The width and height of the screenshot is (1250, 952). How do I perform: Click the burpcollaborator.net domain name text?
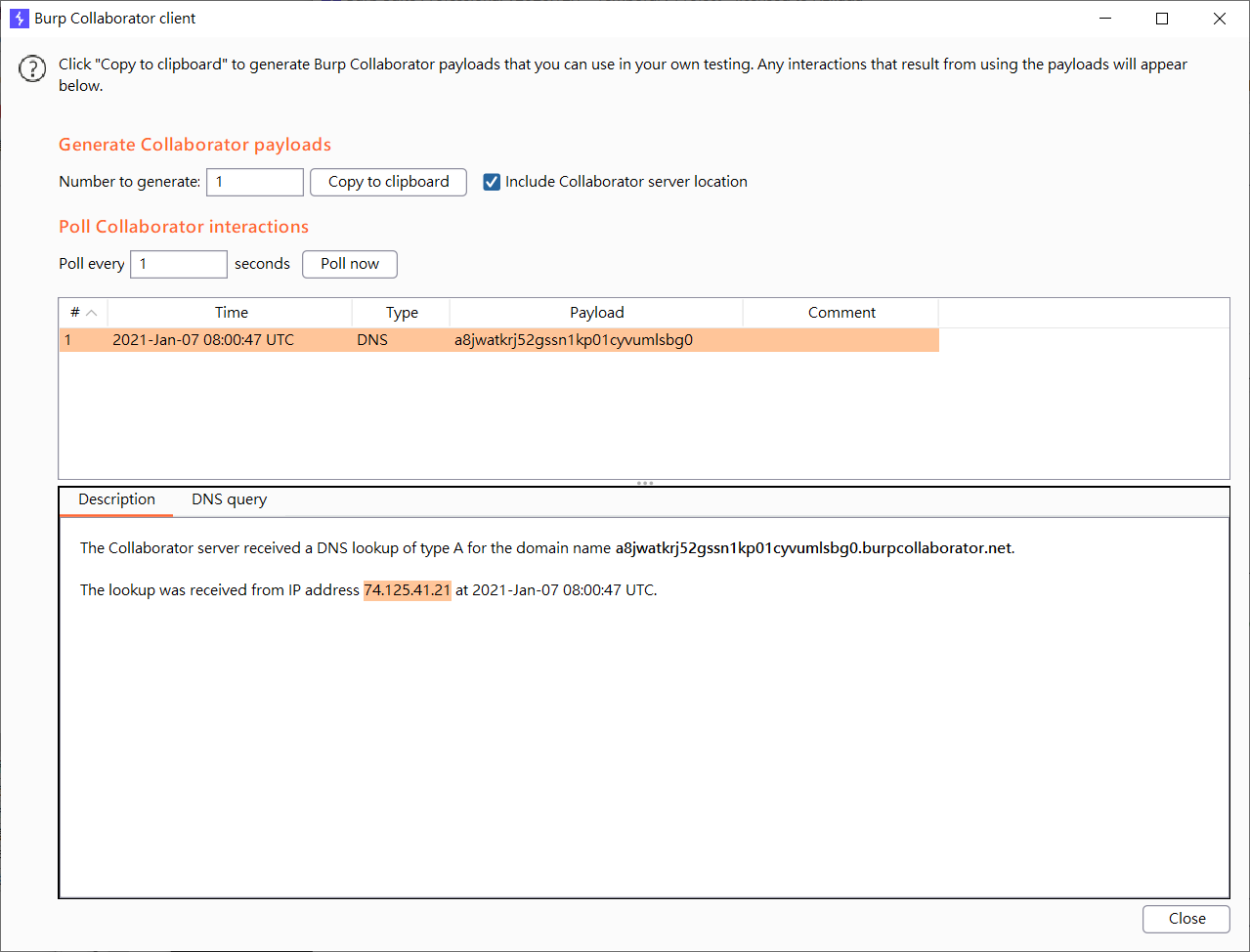tap(813, 548)
